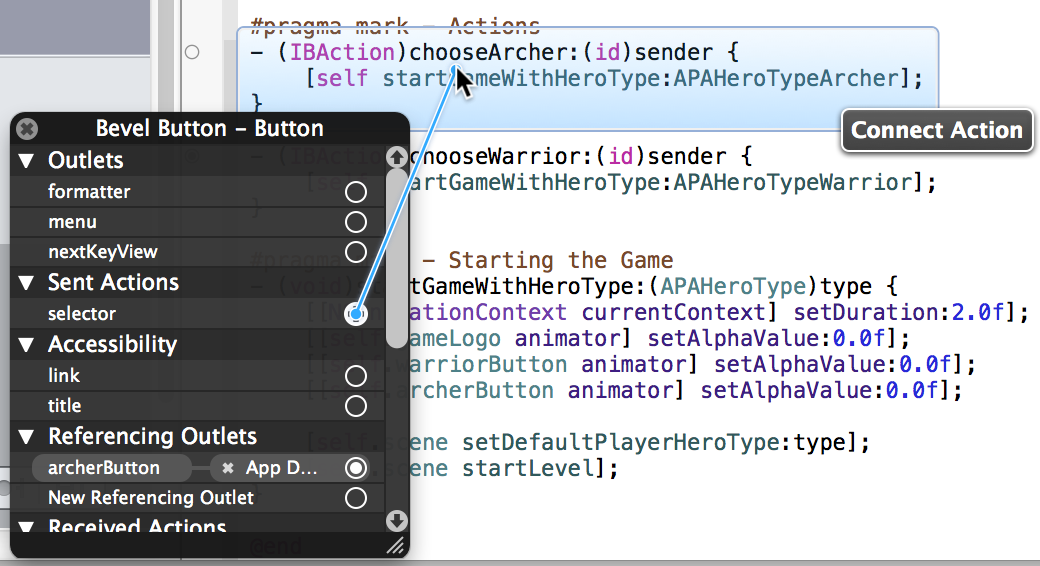Click setDefaultPlayerHeroType in the code
Screen dimensions: 1040x566
click(x=620, y=442)
